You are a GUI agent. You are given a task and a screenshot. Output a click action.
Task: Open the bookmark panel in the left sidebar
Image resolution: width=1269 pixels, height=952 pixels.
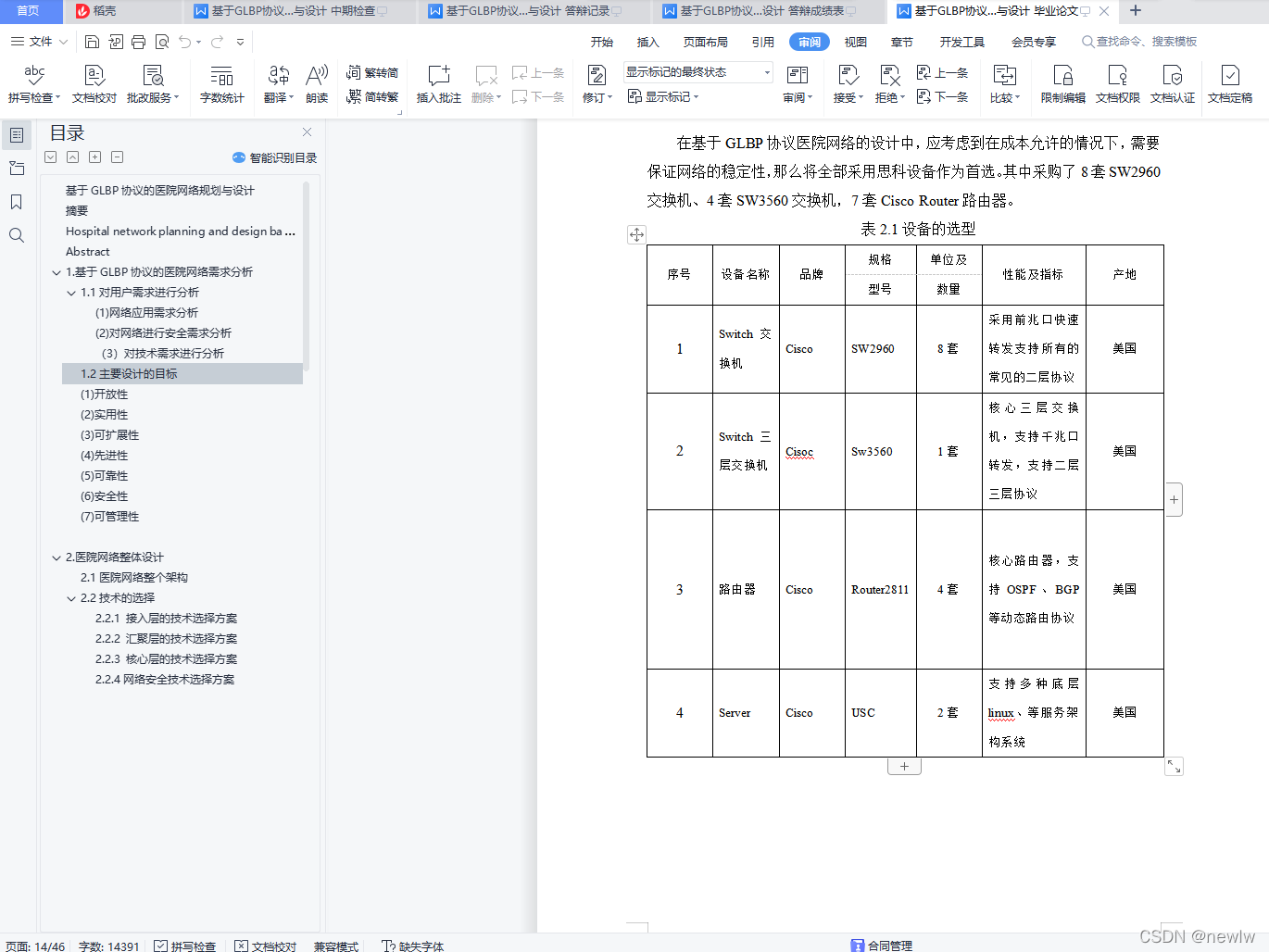(x=16, y=202)
